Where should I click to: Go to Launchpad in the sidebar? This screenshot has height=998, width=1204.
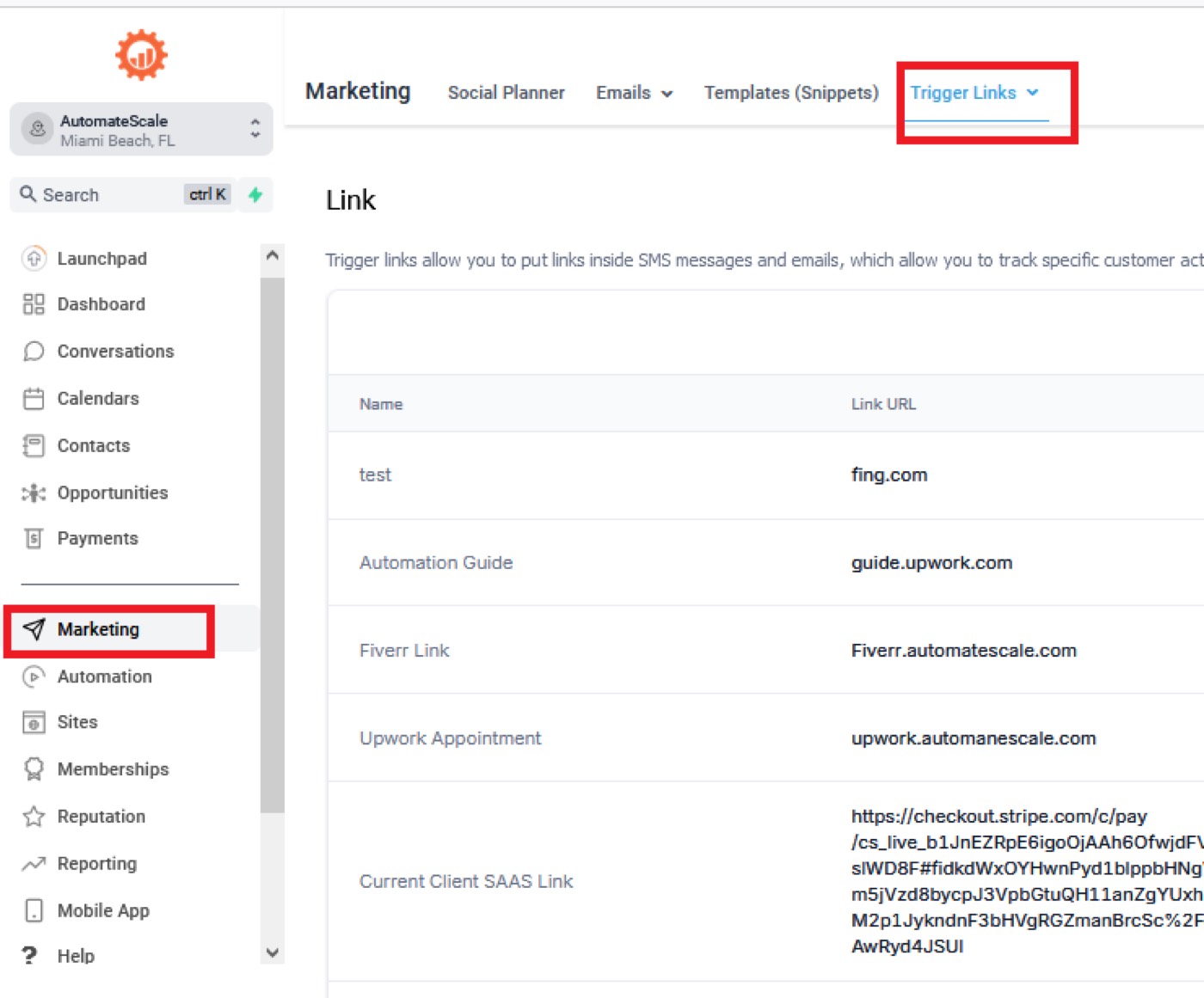(102, 258)
